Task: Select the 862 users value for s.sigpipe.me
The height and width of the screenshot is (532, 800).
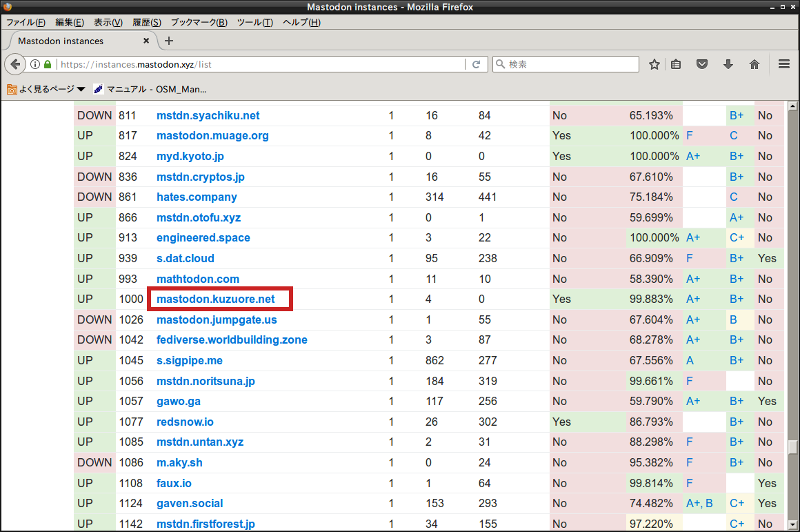Action: (x=434, y=361)
